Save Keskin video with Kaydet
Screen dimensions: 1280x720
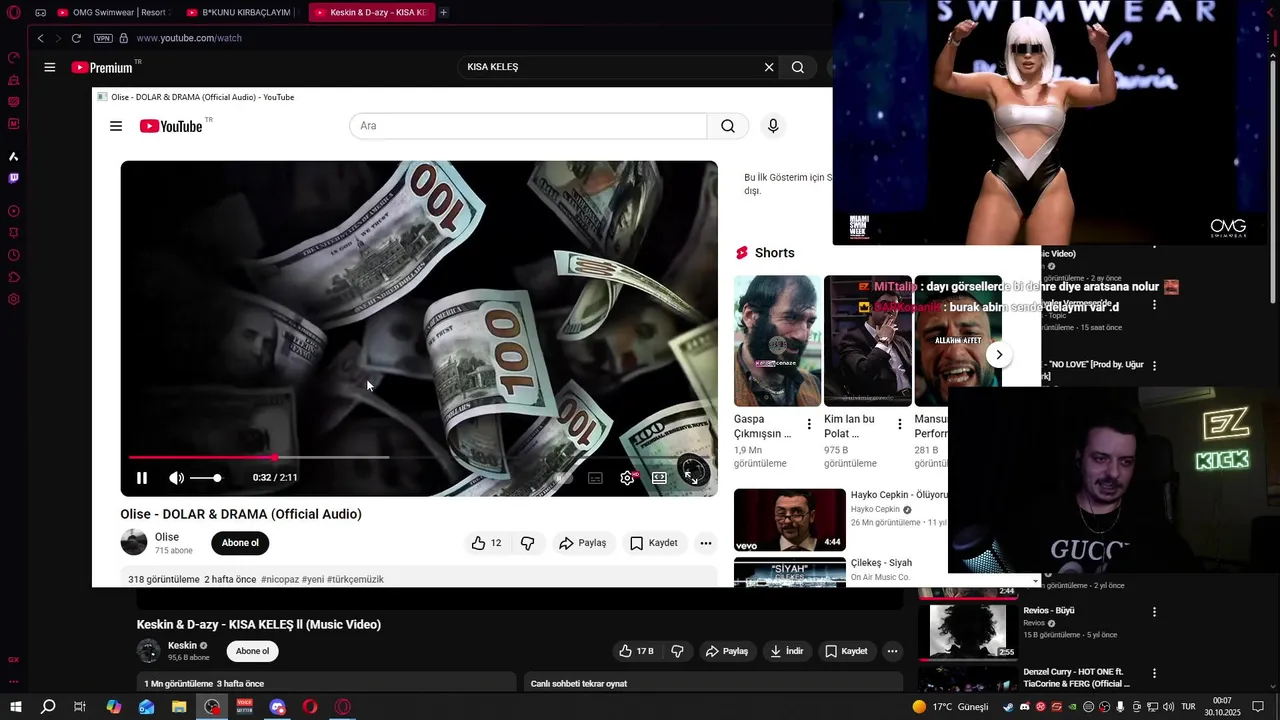pos(846,651)
